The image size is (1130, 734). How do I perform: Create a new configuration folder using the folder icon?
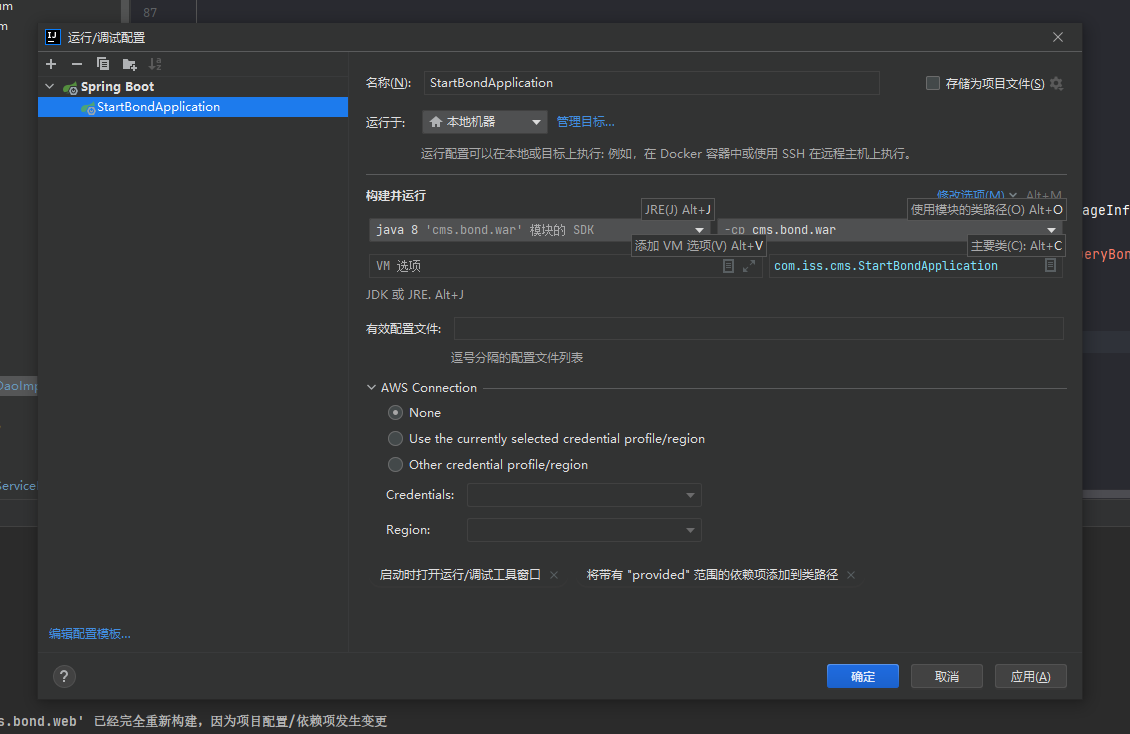(129, 63)
